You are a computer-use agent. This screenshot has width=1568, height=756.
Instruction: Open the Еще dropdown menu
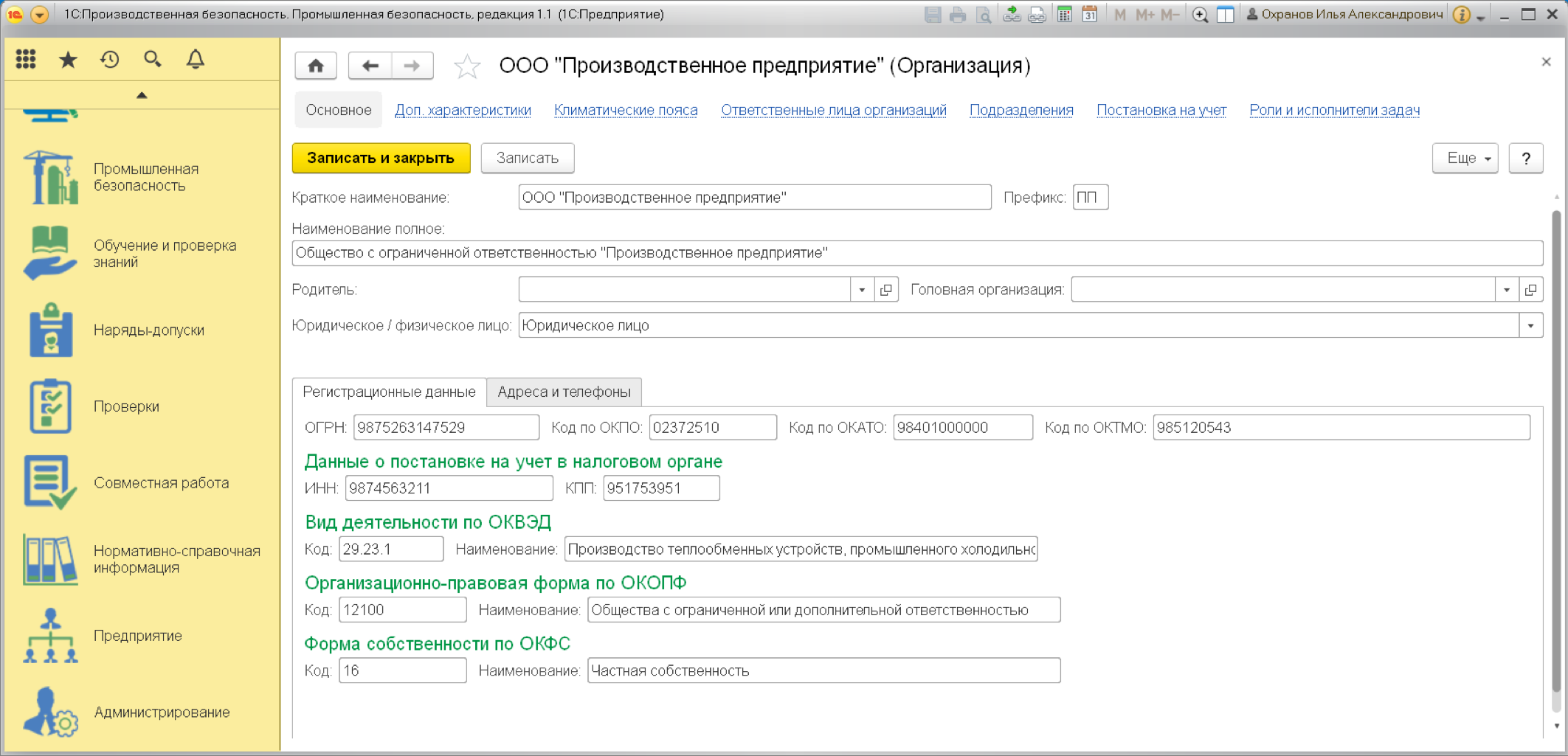pos(1465,158)
